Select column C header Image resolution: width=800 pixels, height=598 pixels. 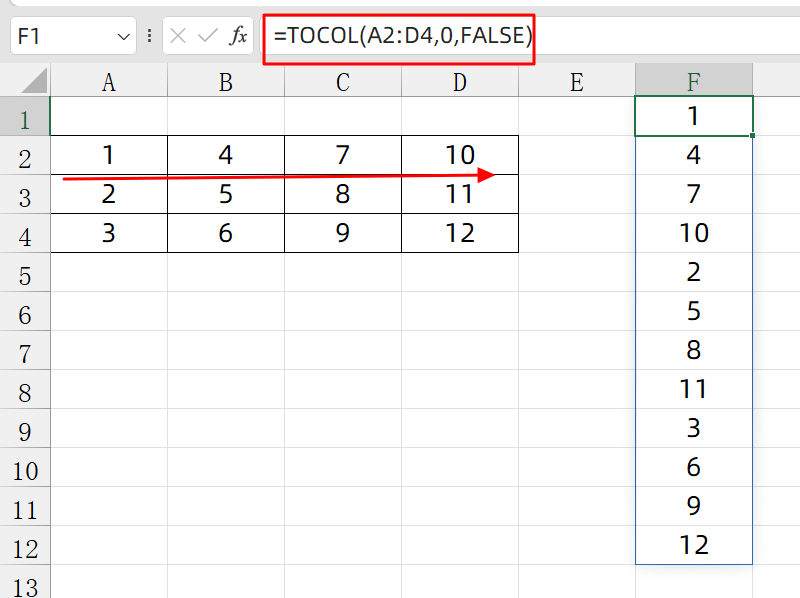click(x=342, y=82)
